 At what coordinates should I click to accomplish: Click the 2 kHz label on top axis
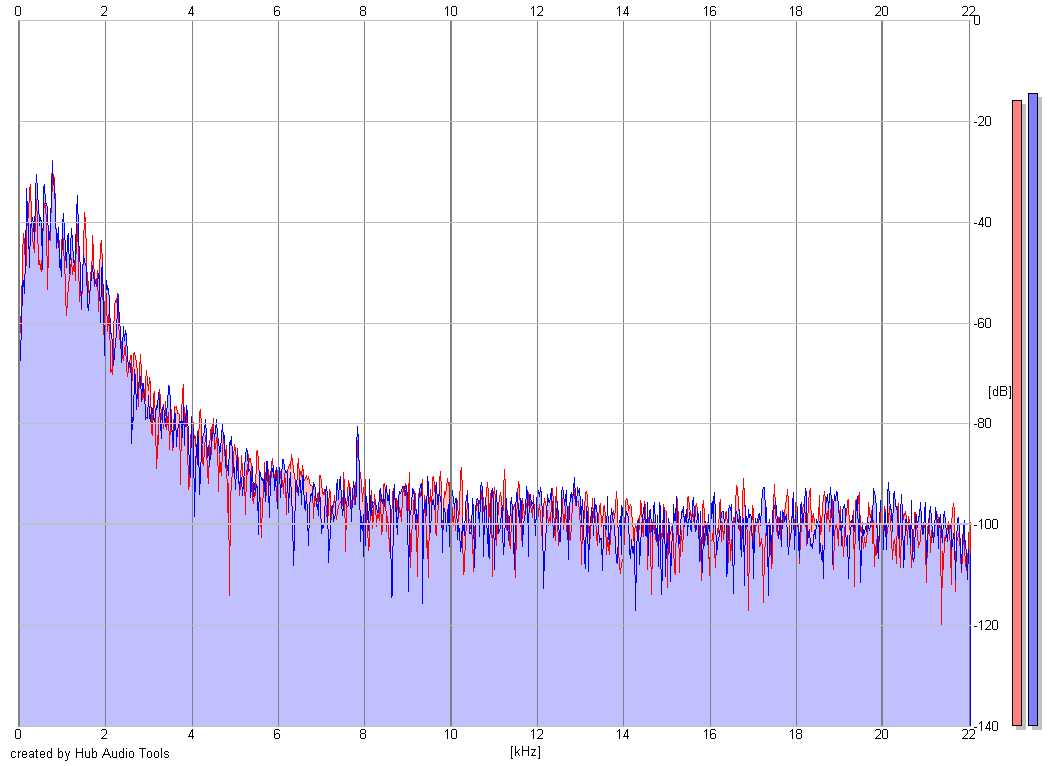104,11
